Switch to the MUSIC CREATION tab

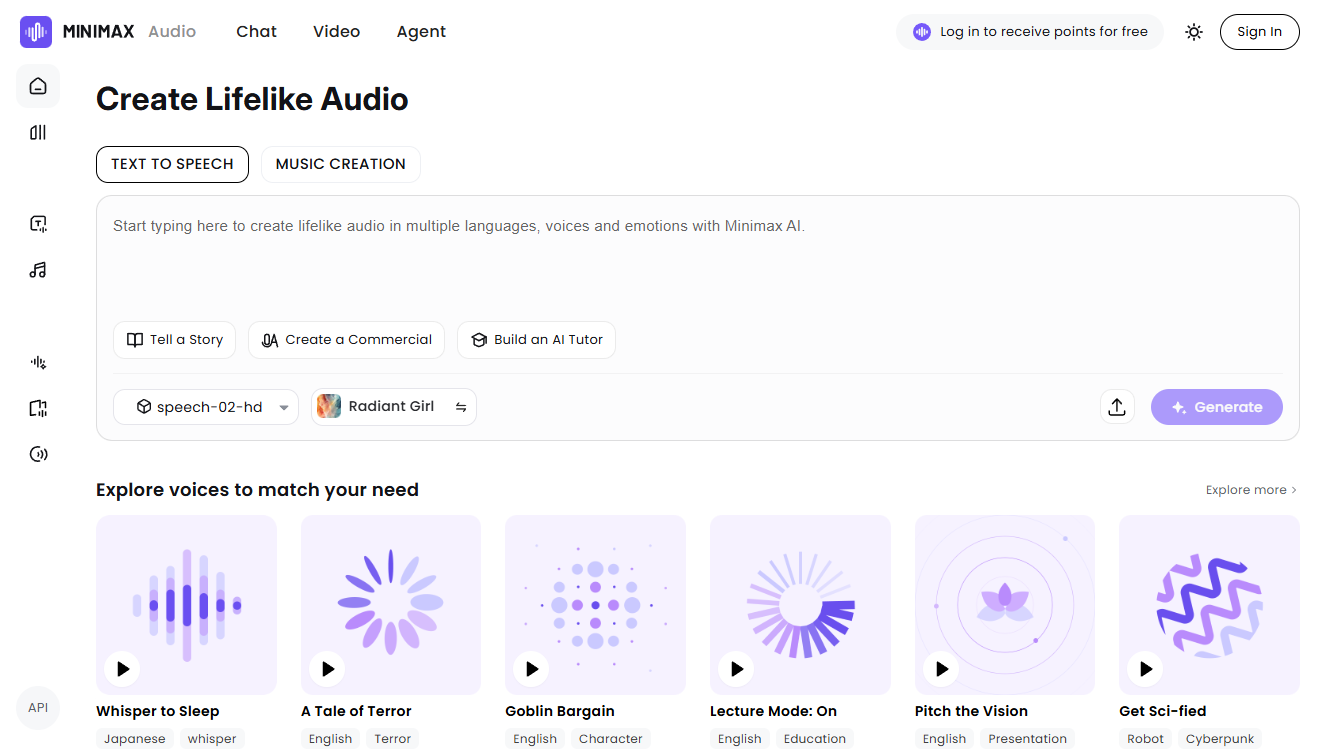coord(340,164)
